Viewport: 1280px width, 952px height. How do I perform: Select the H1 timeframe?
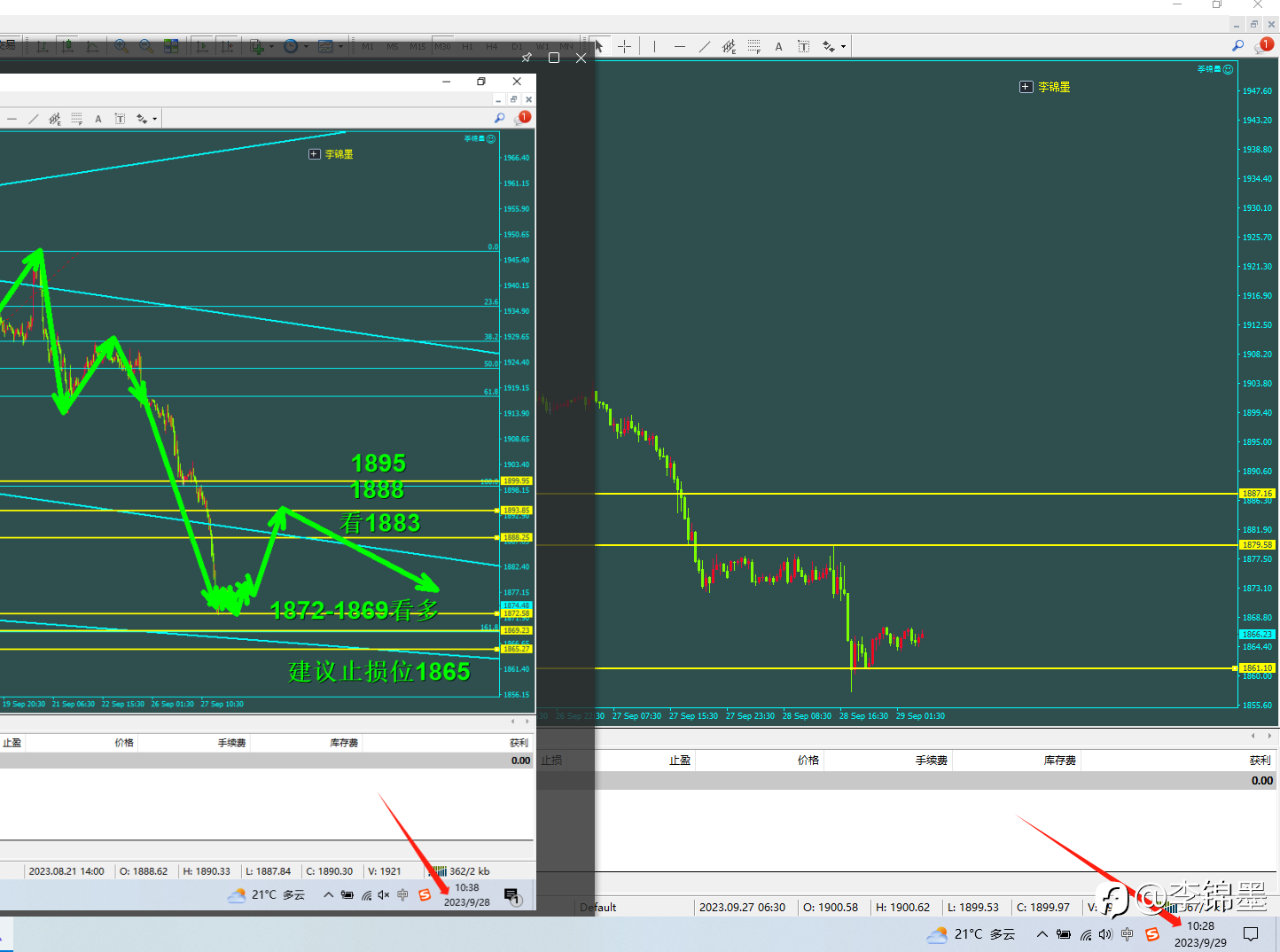point(467,46)
